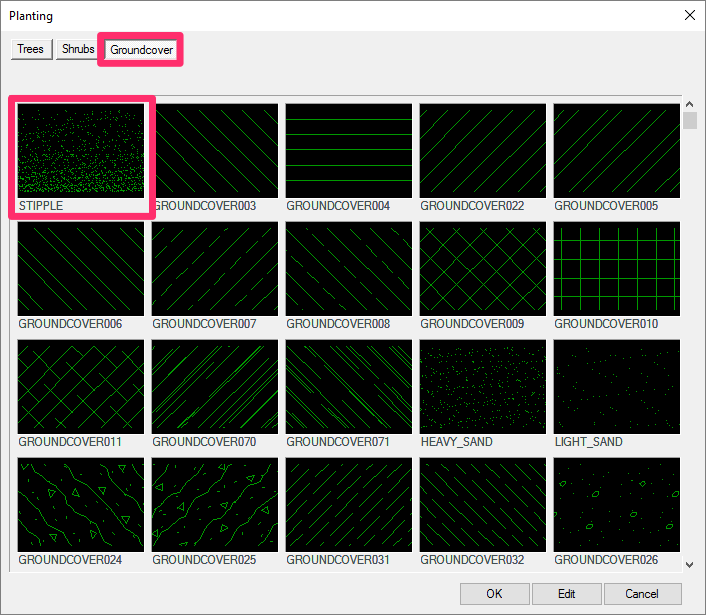The height and width of the screenshot is (615, 706).
Task: Switch to the Trees tab
Action: tap(32, 49)
